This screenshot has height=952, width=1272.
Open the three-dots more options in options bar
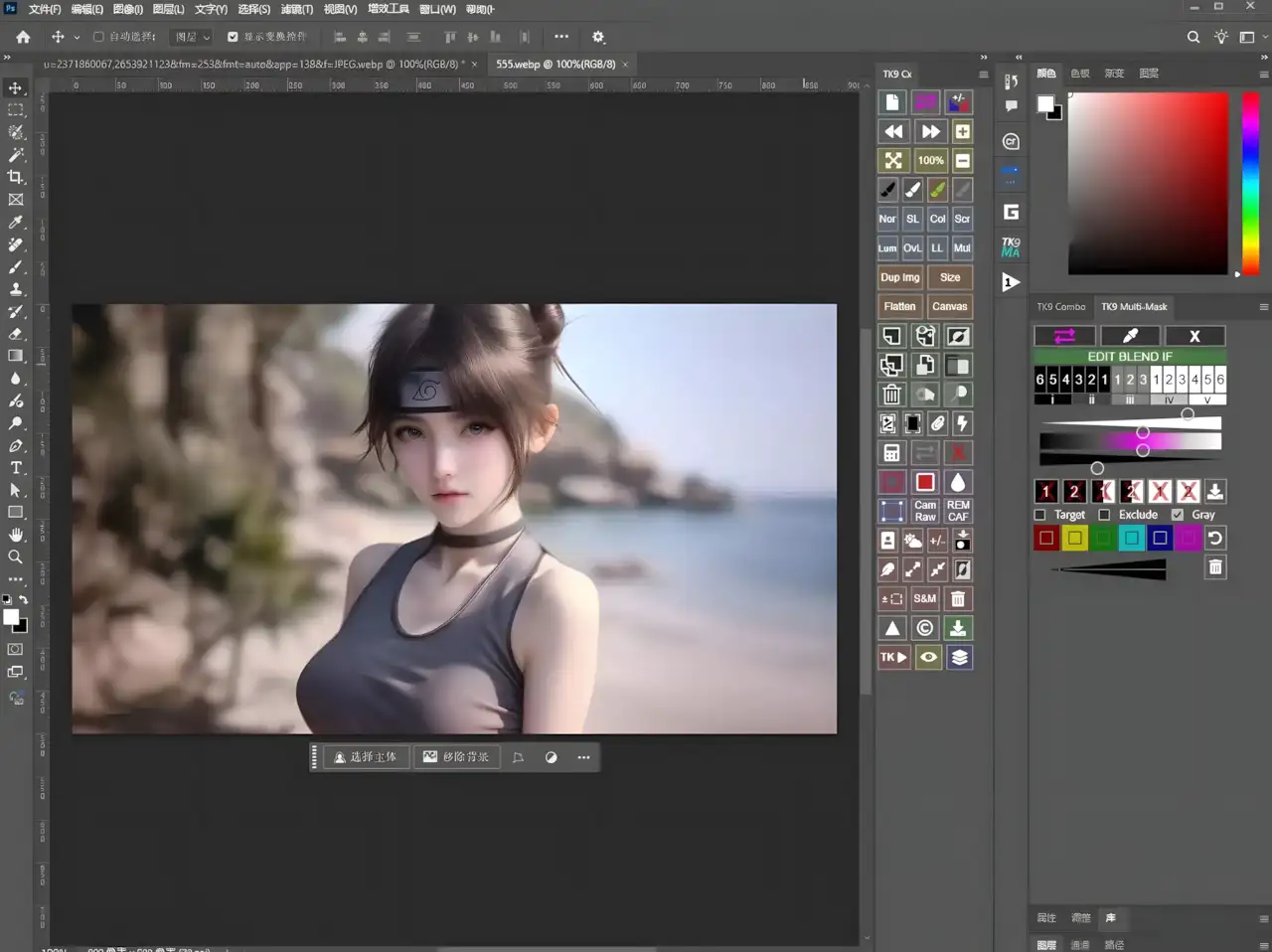[x=561, y=37]
